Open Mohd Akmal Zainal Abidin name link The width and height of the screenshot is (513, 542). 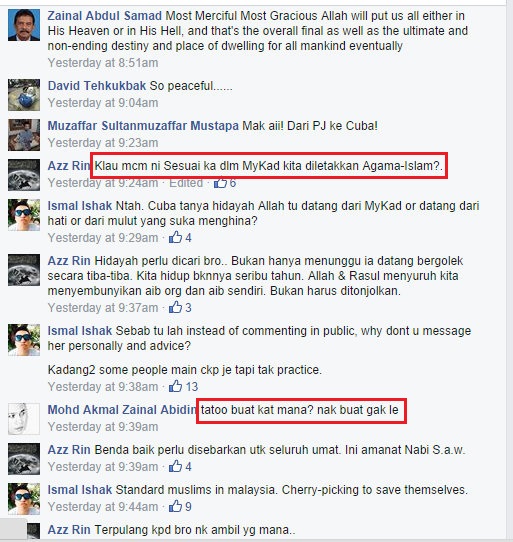tap(122, 410)
